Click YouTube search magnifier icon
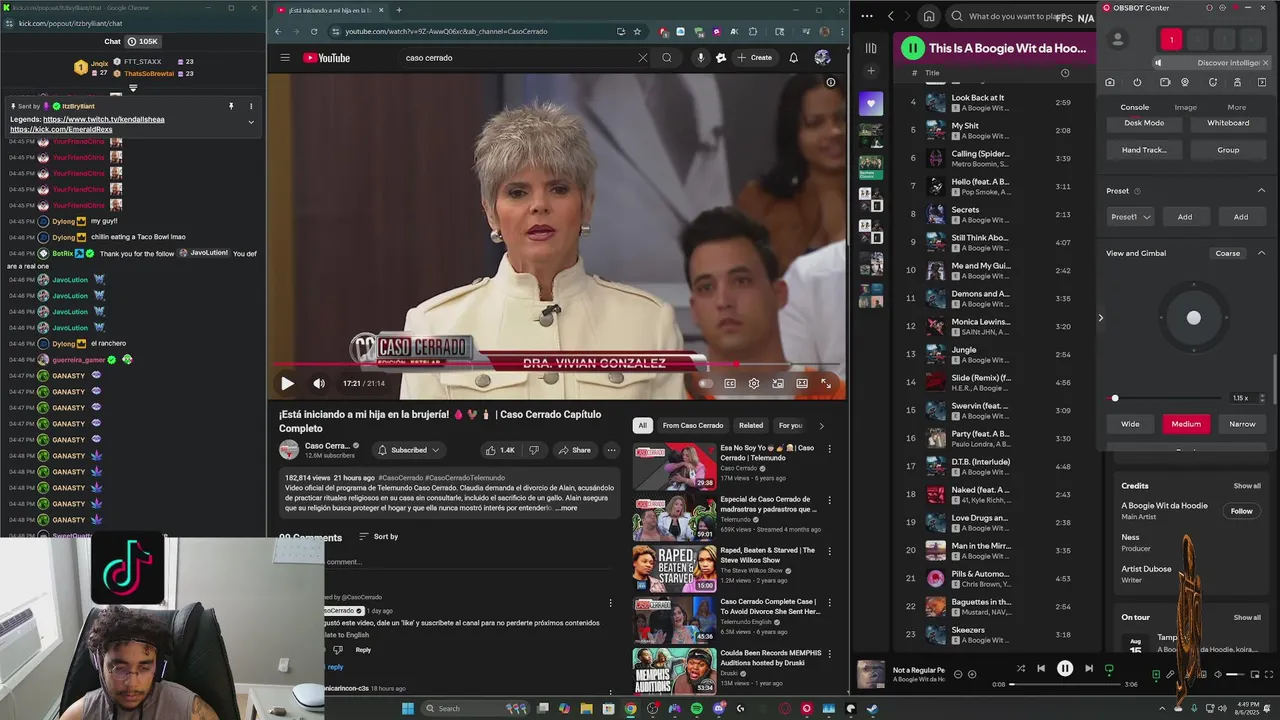1280x720 pixels. pyautogui.click(x=667, y=58)
